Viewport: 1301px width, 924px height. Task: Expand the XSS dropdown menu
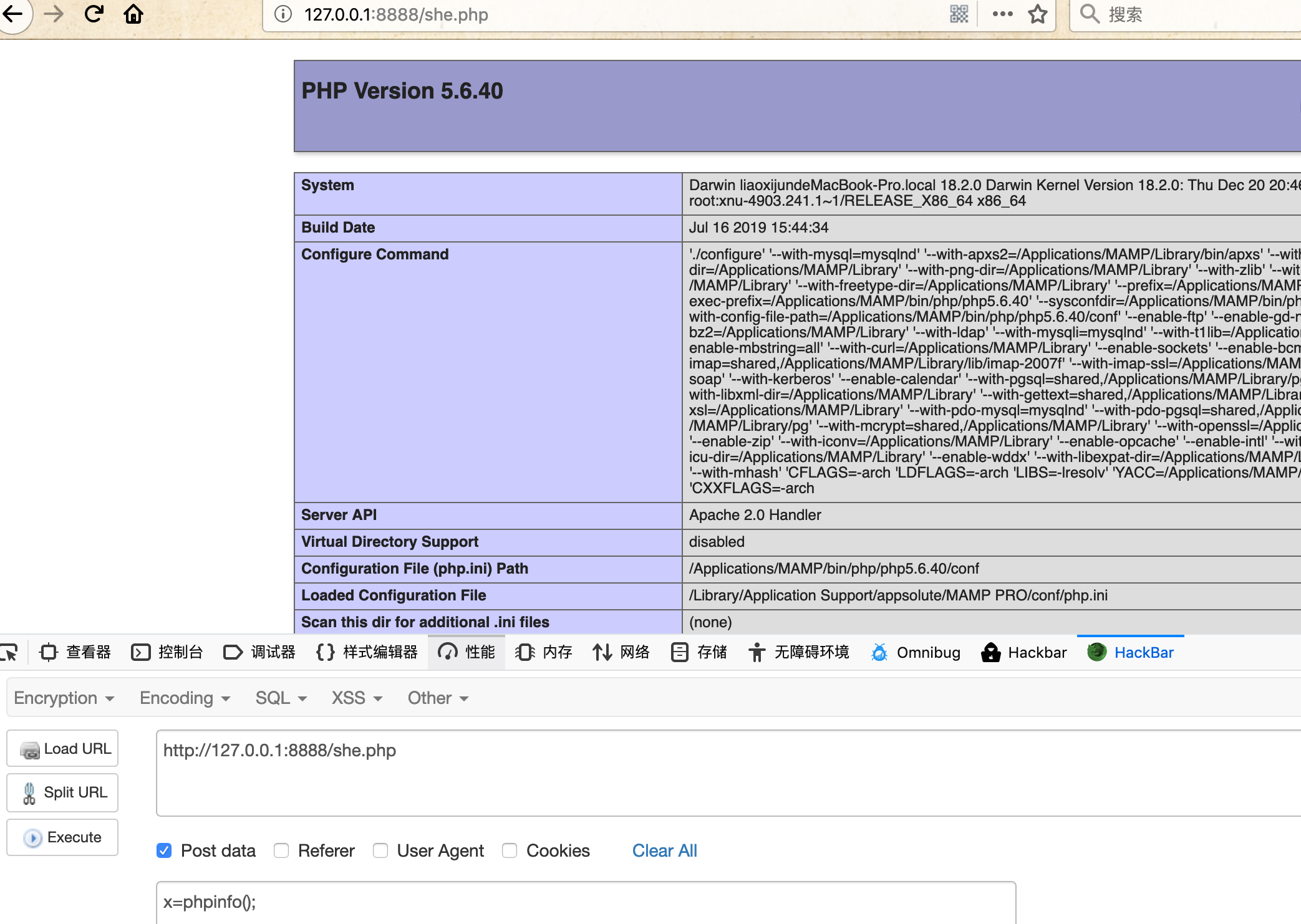[356, 698]
